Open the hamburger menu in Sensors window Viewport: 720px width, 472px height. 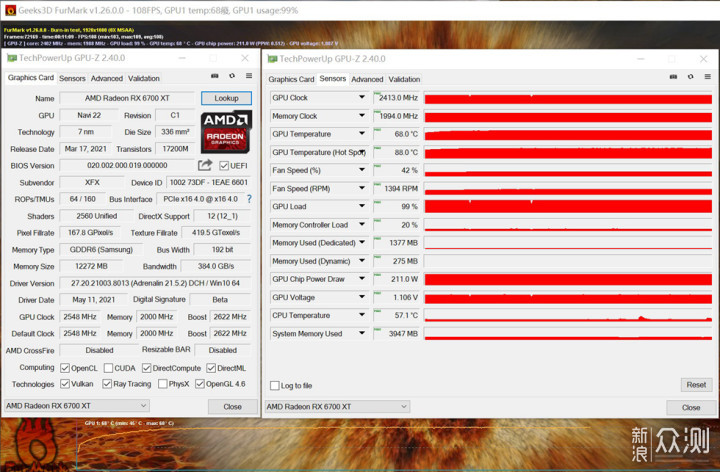708,77
